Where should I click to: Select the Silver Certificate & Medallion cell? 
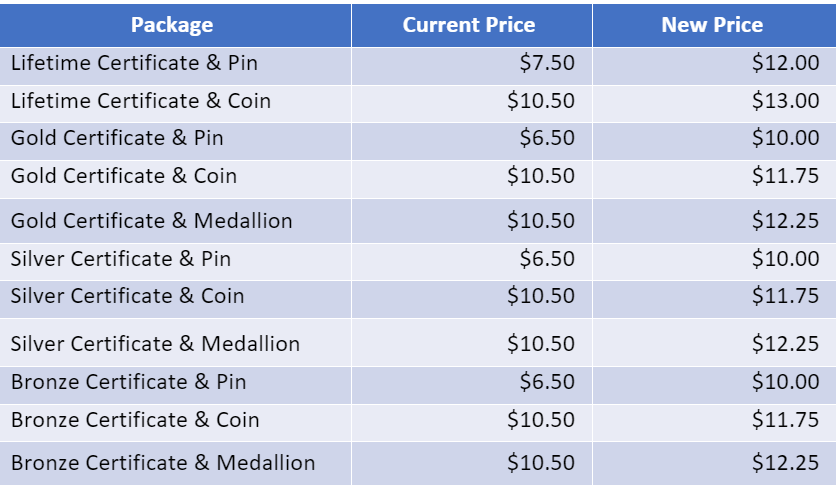[156, 344]
